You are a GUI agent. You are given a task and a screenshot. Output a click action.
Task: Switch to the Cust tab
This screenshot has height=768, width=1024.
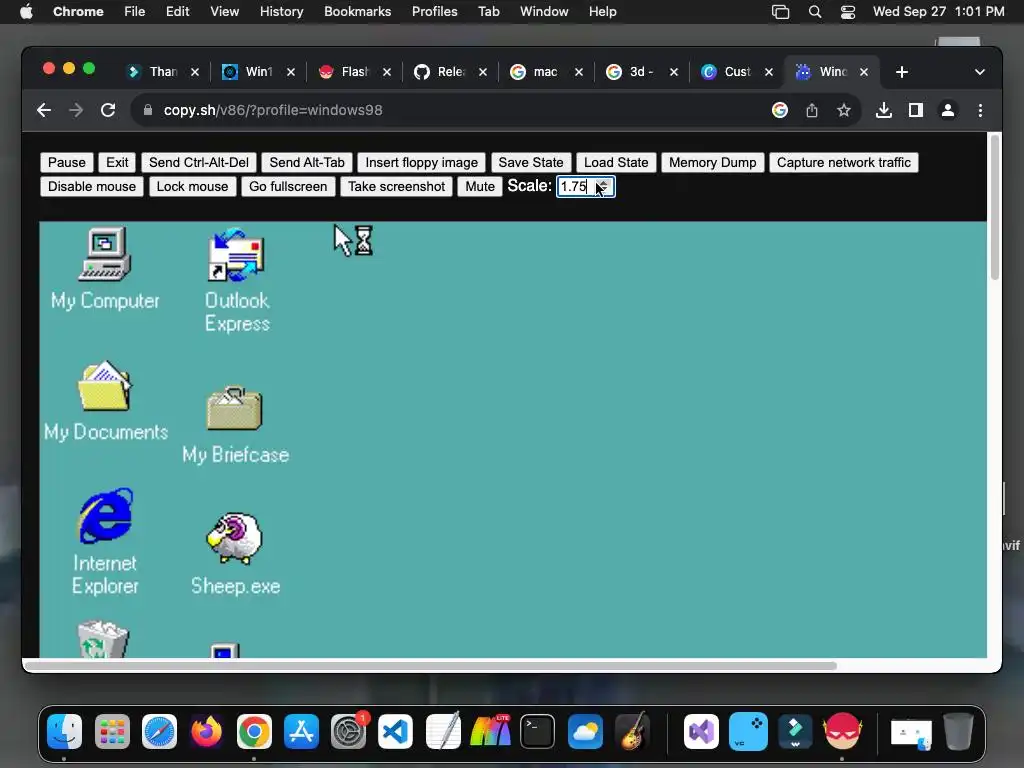click(x=737, y=72)
